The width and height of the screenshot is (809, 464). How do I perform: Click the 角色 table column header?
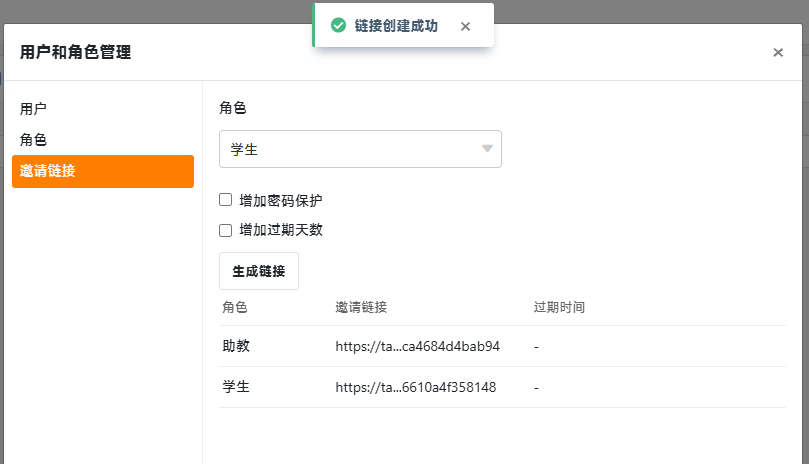click(x=235, y=308)
